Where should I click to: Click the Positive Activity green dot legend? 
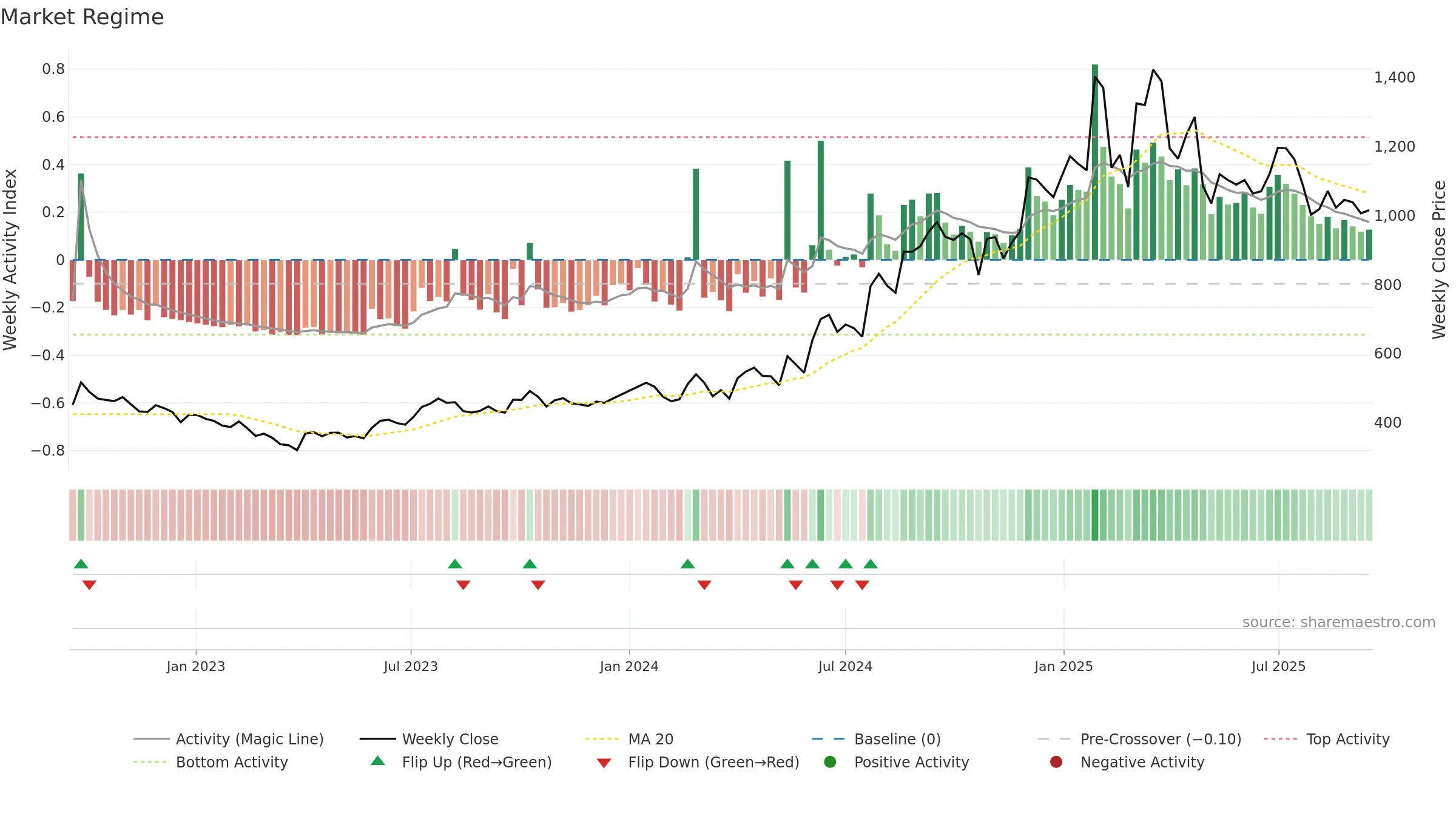(831, 762)
